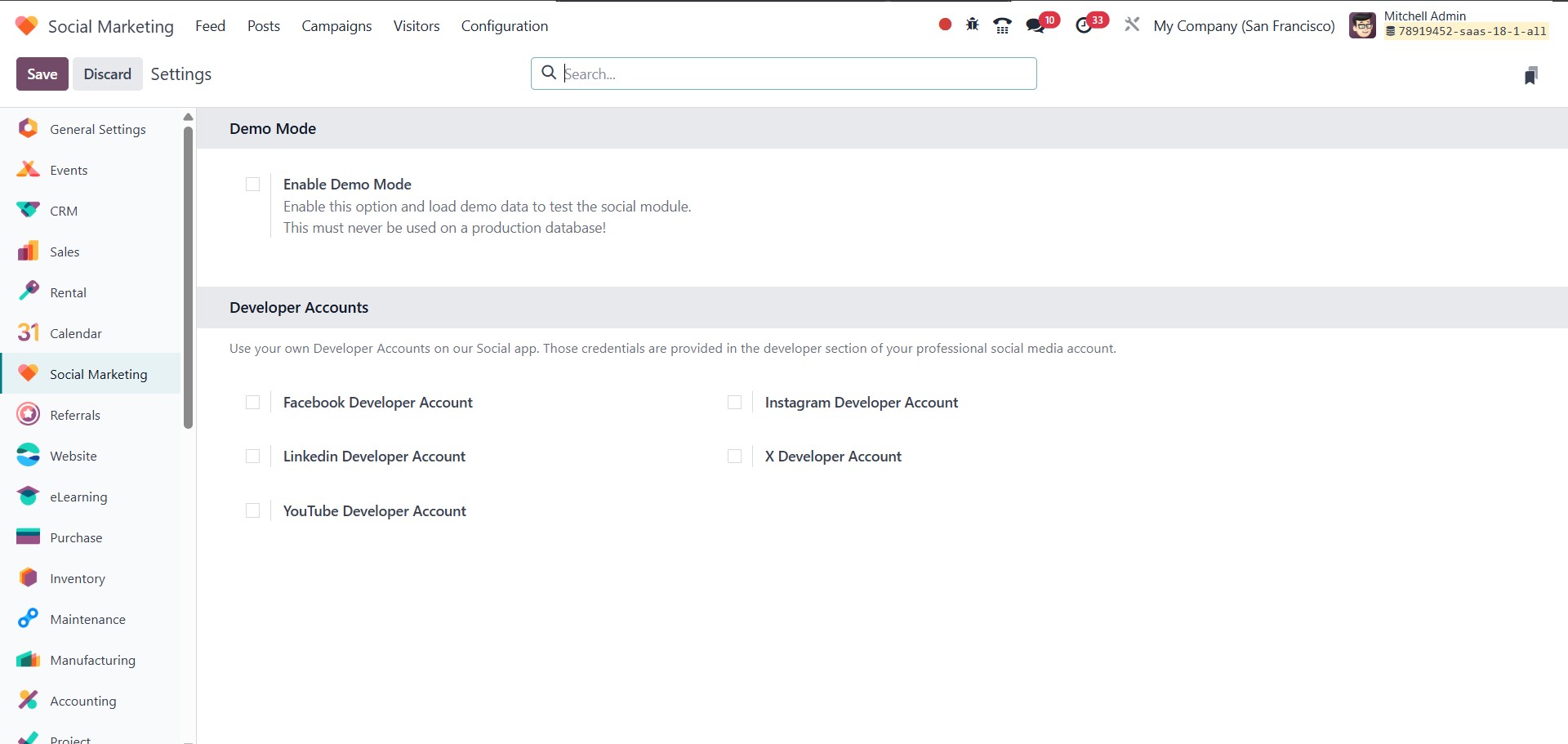
Task: Open the activities clock icon
Action: (x=1084, y=25)
